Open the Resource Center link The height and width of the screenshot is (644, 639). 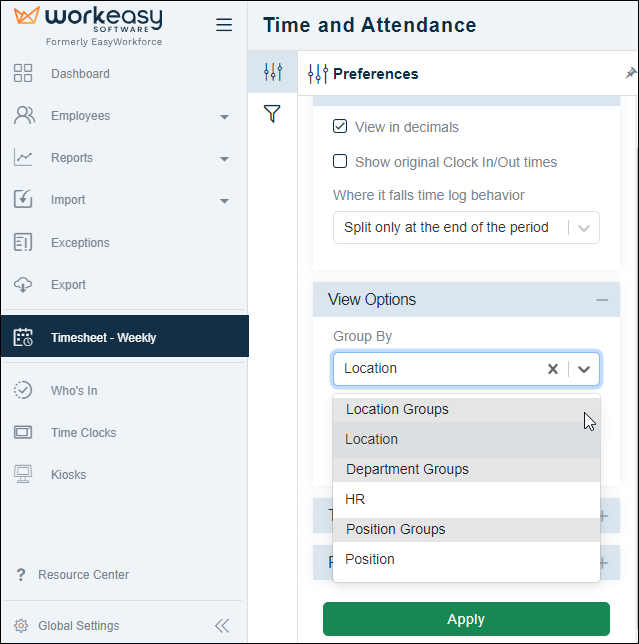[x=83, y=575]
